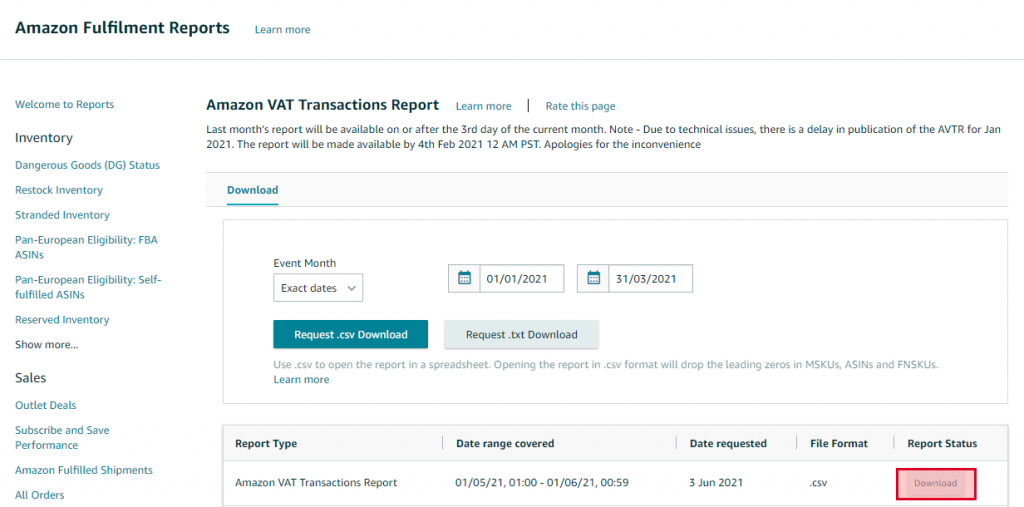Open the start date calendar icon

(464, 278)
